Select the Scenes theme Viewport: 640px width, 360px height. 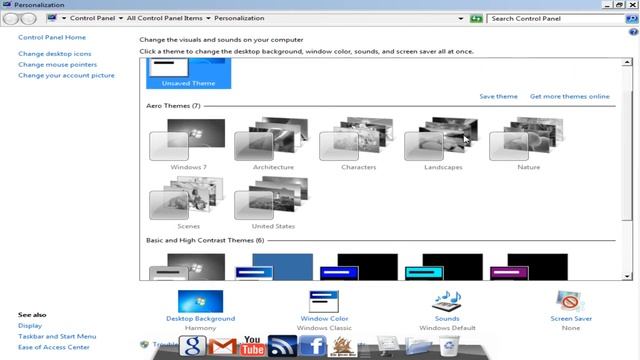(x=188, y=203)
